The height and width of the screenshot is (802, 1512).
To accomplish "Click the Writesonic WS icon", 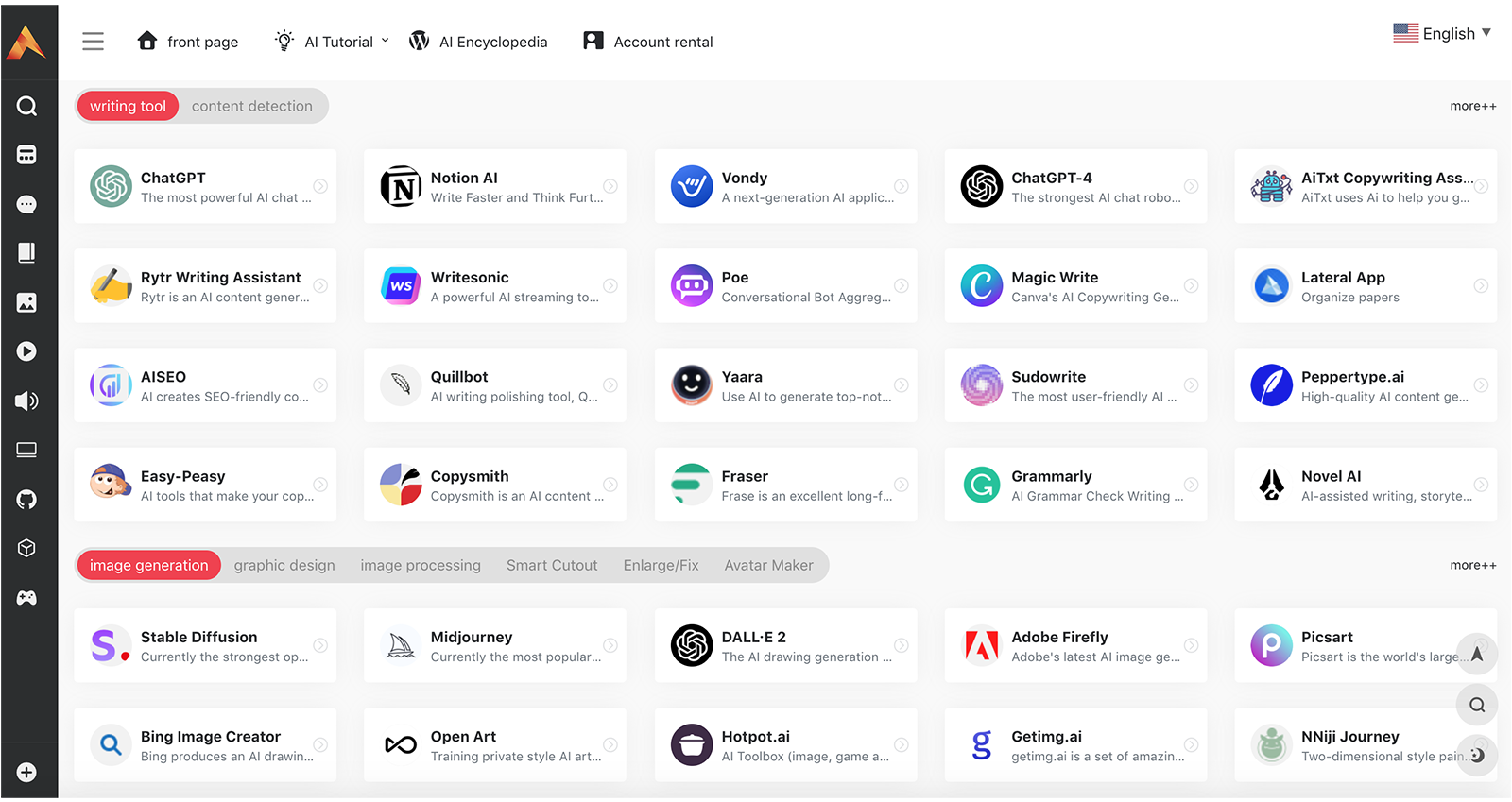I will click(x=401, y=285).
